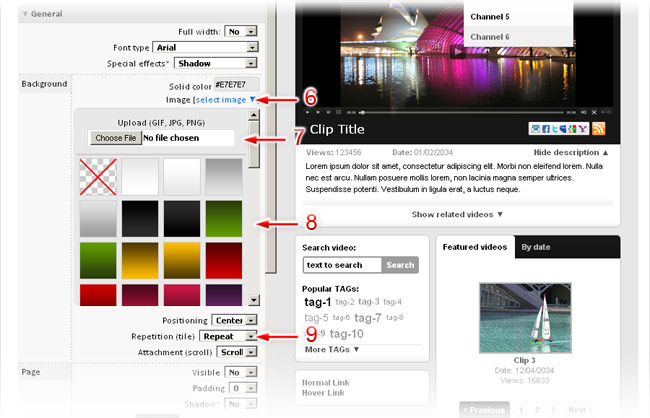
Task: Open the Positioning dropdown
Action: [251, 321]
